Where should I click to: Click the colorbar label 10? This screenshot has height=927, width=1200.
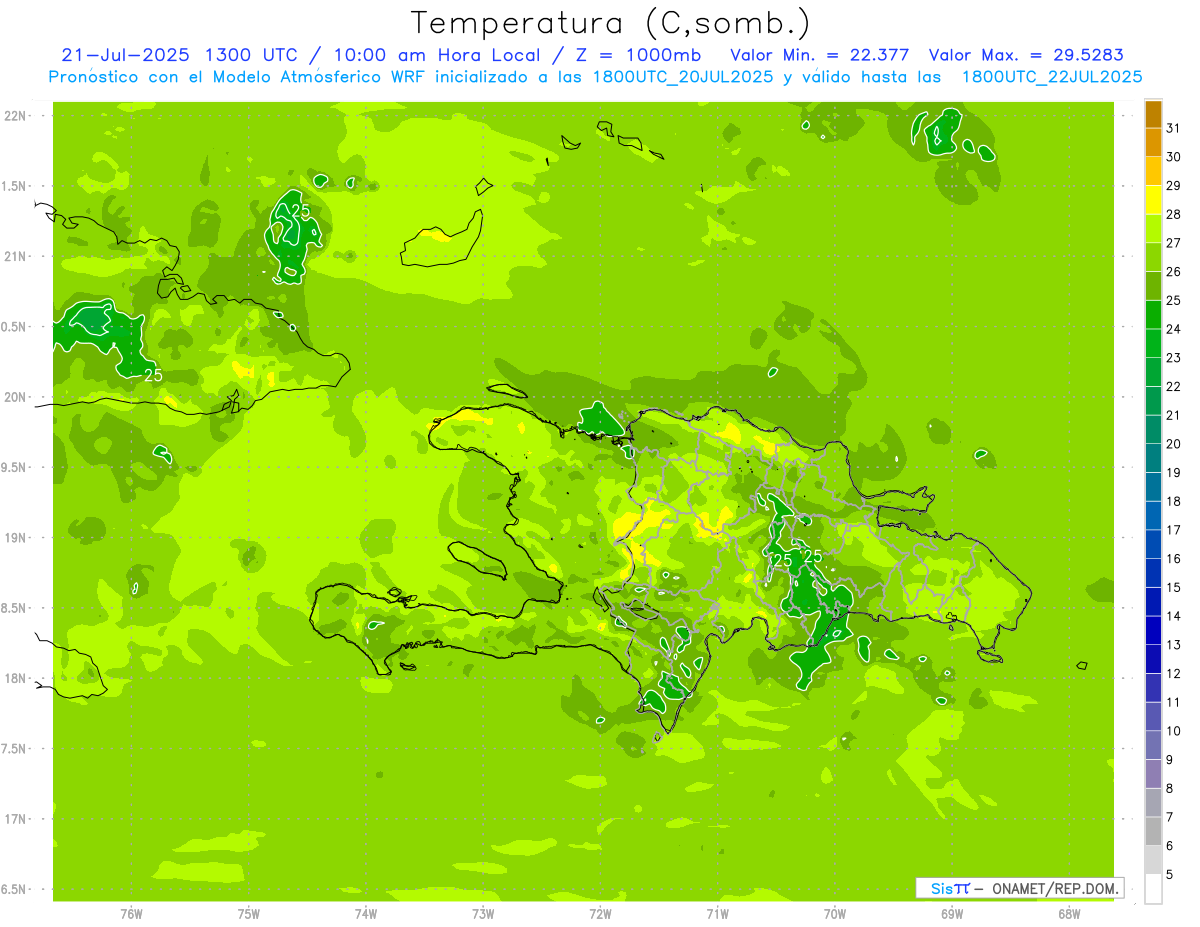[x=1174, y=731]
